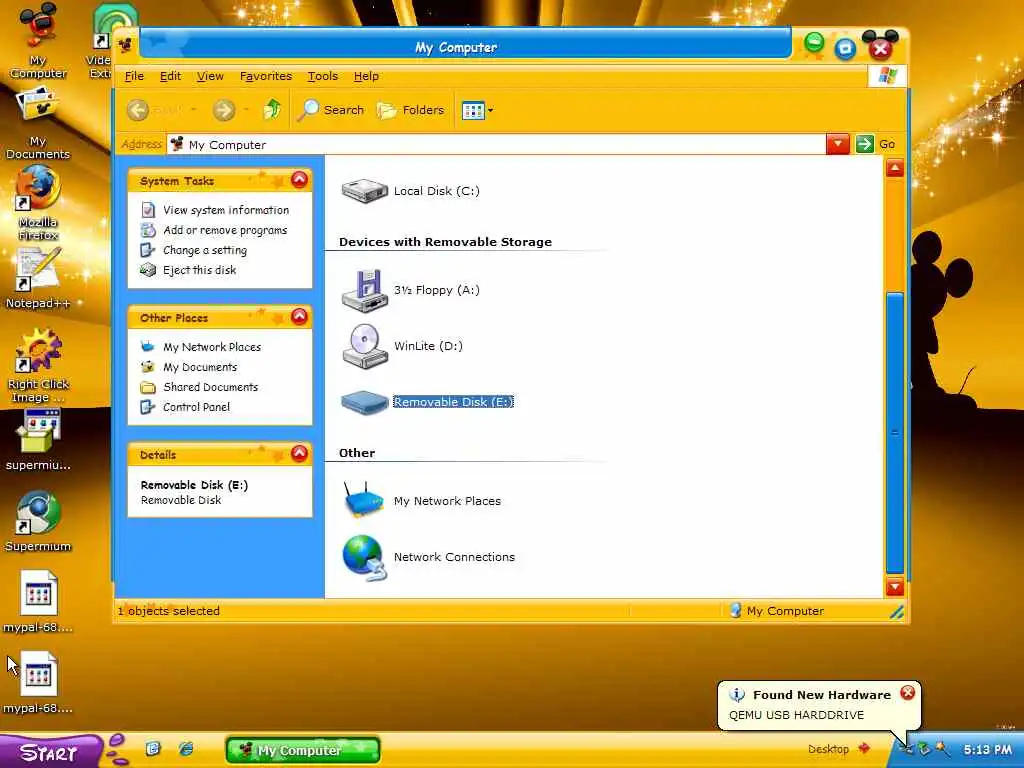Click the My Computer taskbar button
1024x768 pixels.
pos(302,750)
